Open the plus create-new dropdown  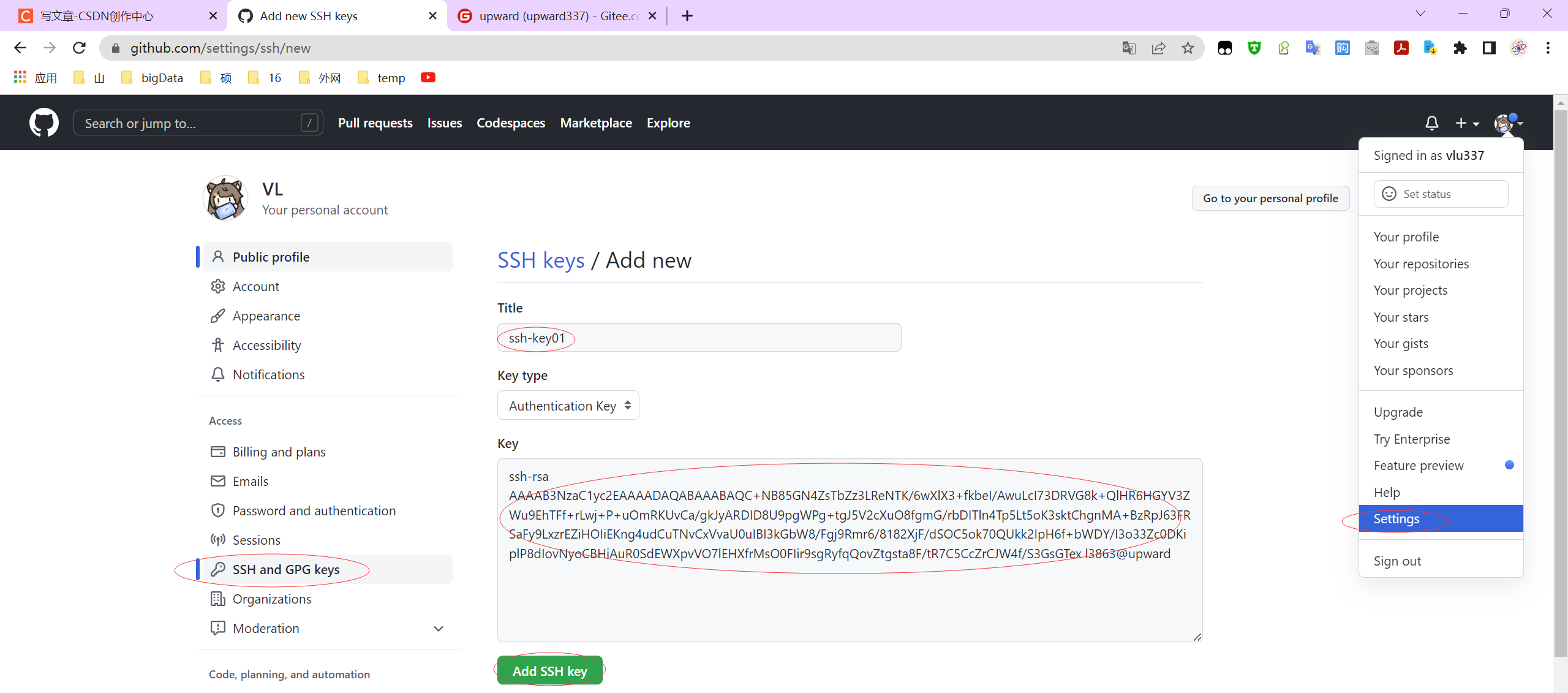click(x=1467, y=123)
